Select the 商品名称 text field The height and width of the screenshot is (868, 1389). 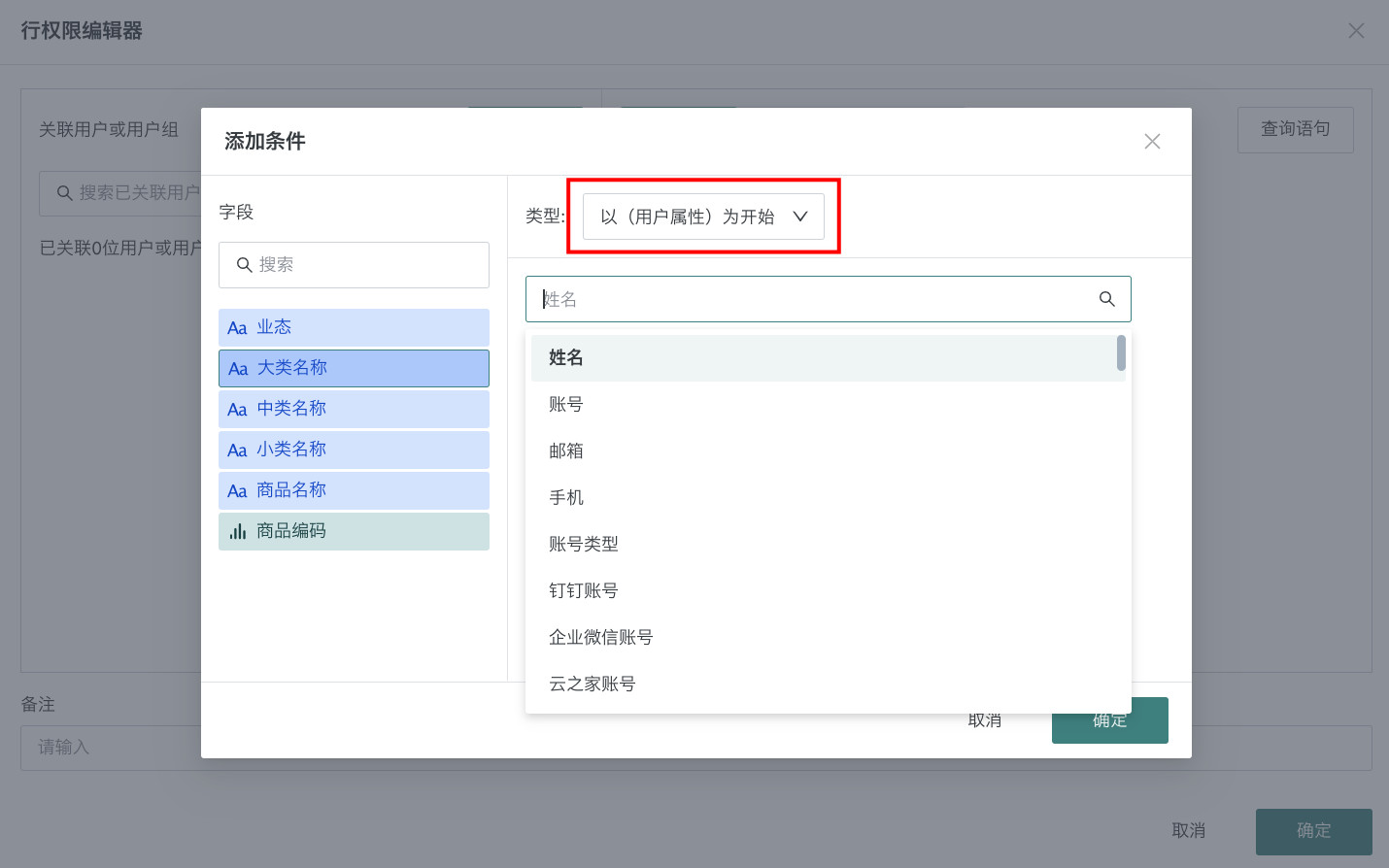pos(354,491)
